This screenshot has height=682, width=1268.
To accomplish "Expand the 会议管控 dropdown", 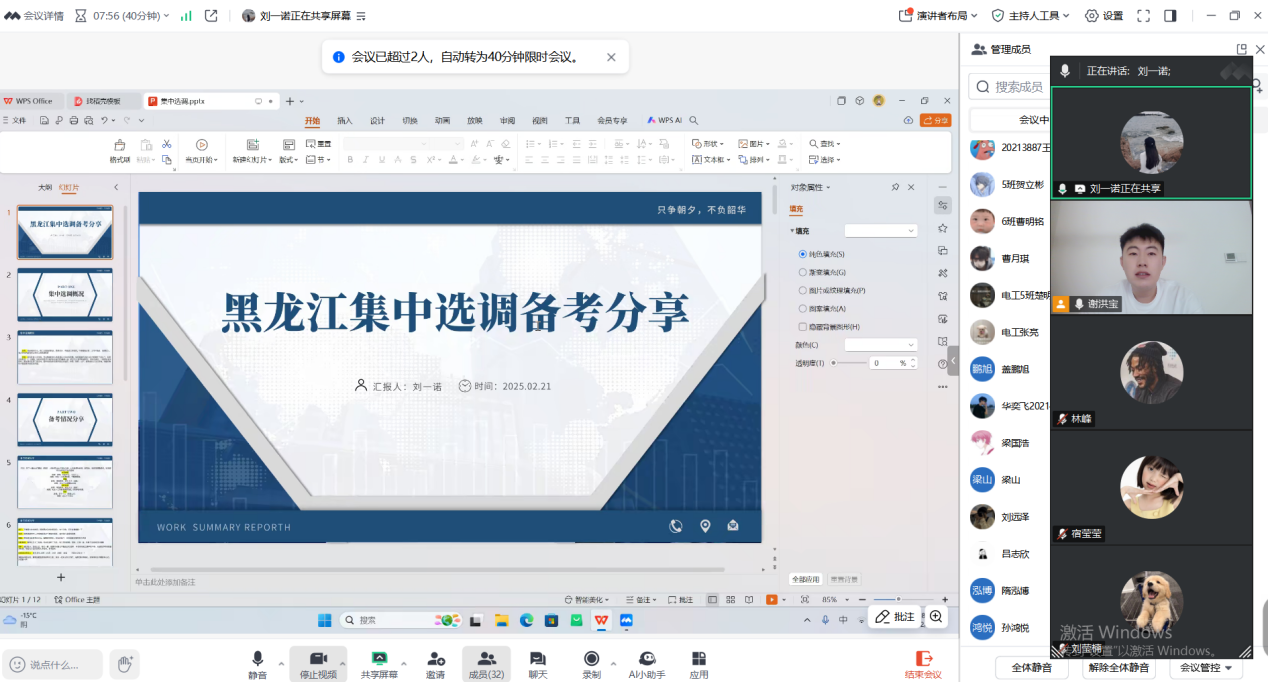I will [x=1204, y=668].
